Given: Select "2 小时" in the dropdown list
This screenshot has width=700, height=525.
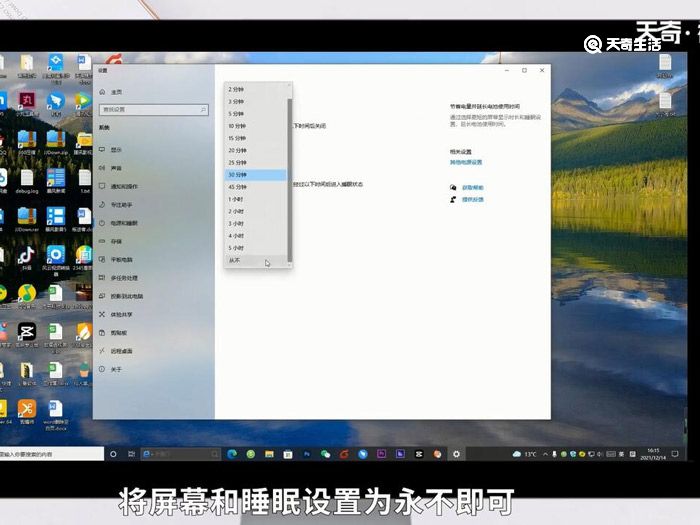Looking at the screenshot, I should pos(256,211).
